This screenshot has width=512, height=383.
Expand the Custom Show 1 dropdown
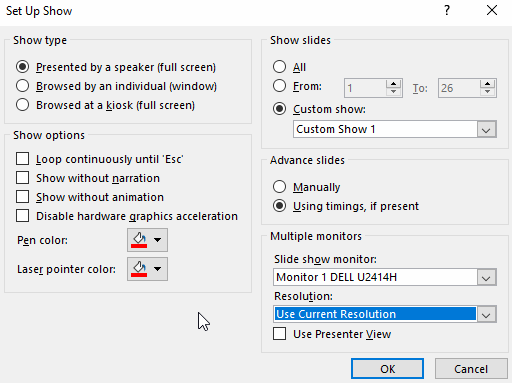tap(486, 129)
